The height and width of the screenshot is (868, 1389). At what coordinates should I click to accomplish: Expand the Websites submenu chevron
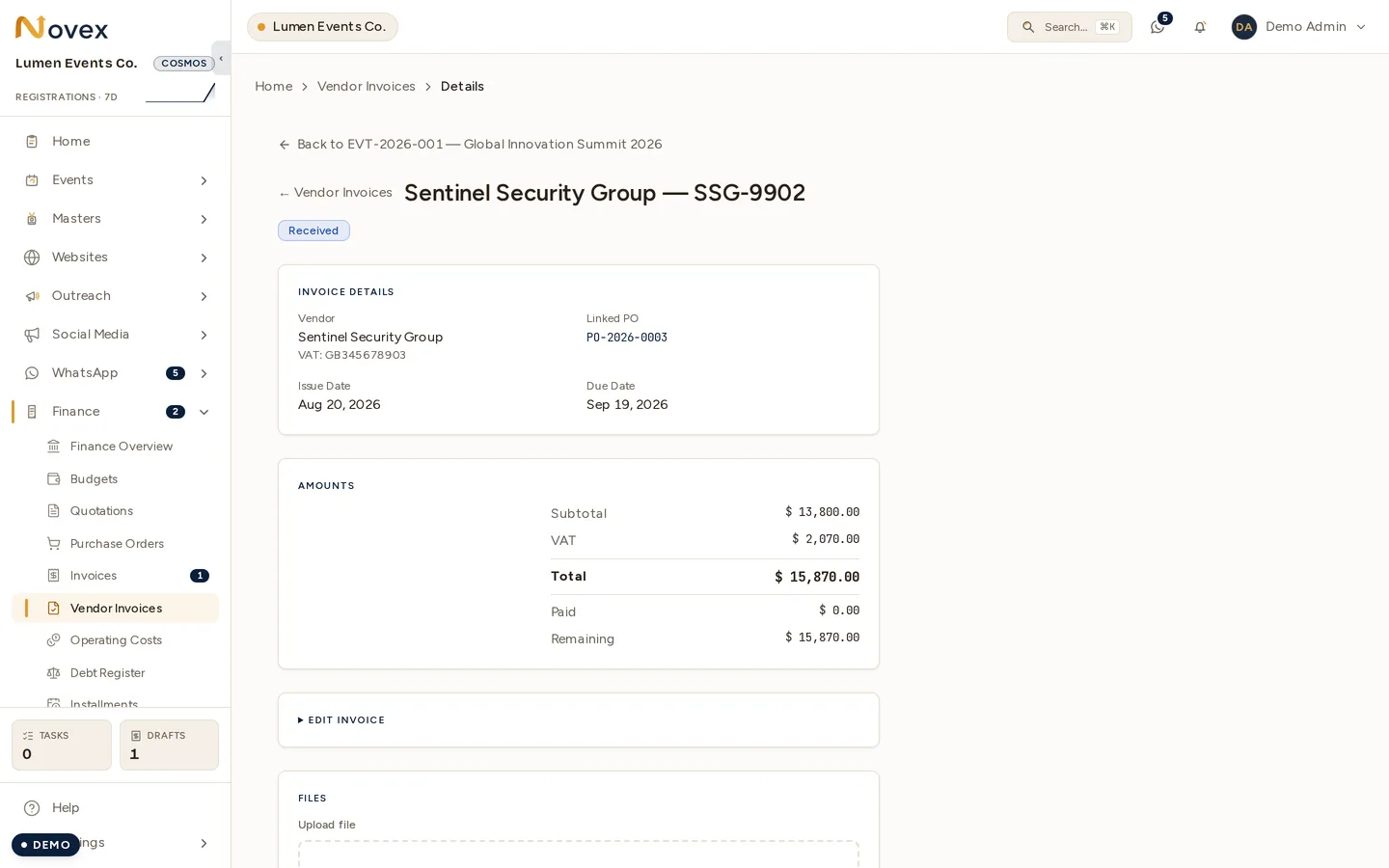click(x=204, y=258)
